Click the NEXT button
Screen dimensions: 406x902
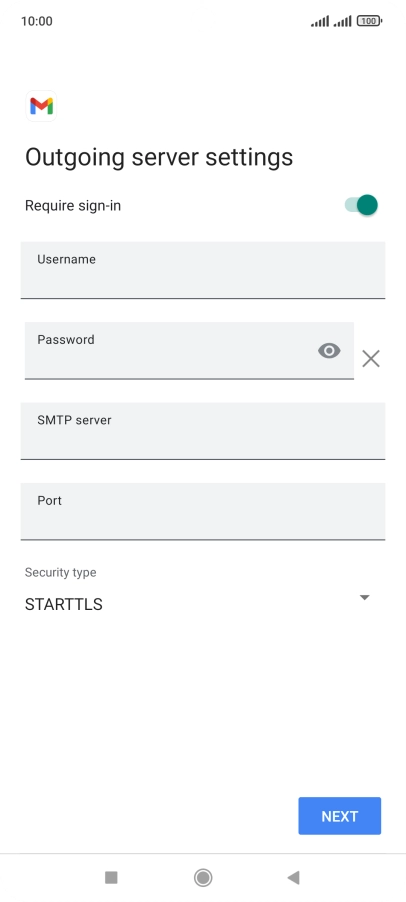[339, 816]
